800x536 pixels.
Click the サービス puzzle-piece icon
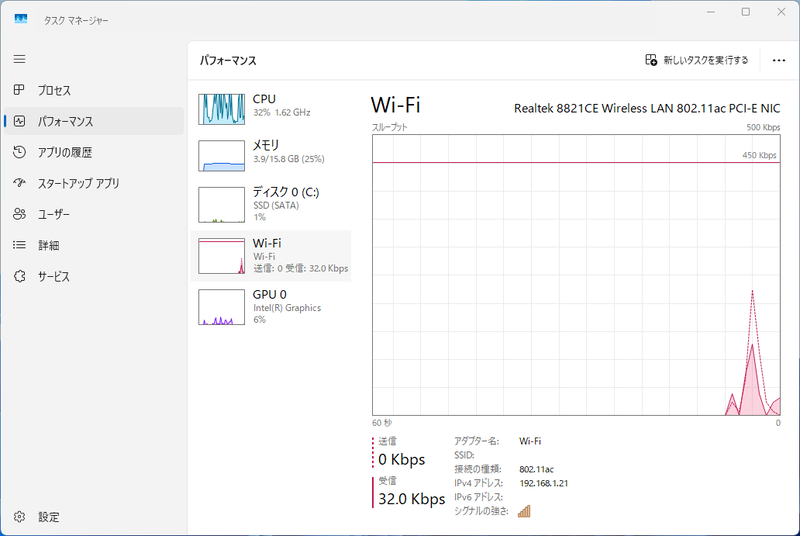click(19, 276)
